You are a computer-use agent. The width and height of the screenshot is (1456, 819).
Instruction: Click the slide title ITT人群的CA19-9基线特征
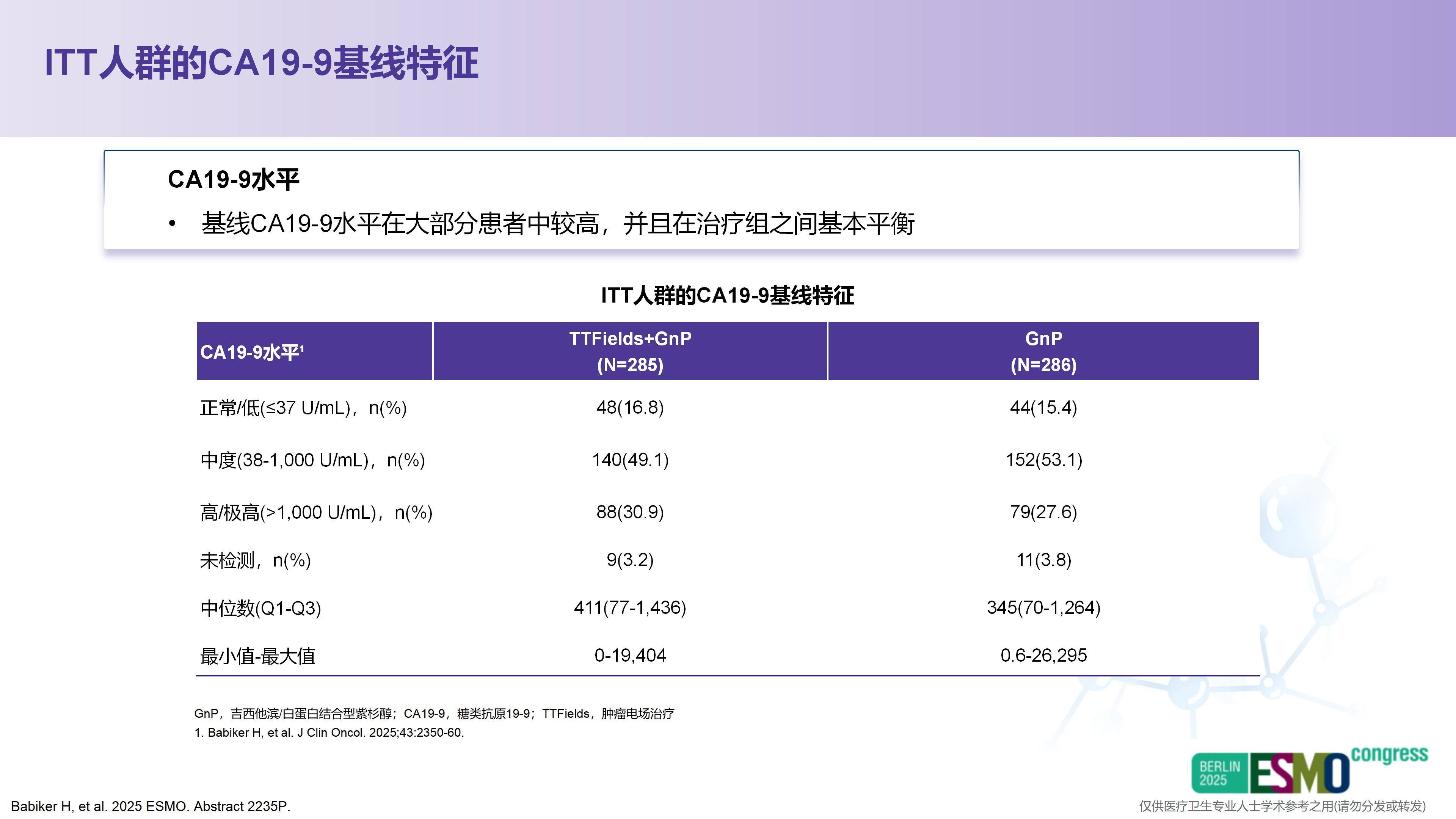click(261, 63)
